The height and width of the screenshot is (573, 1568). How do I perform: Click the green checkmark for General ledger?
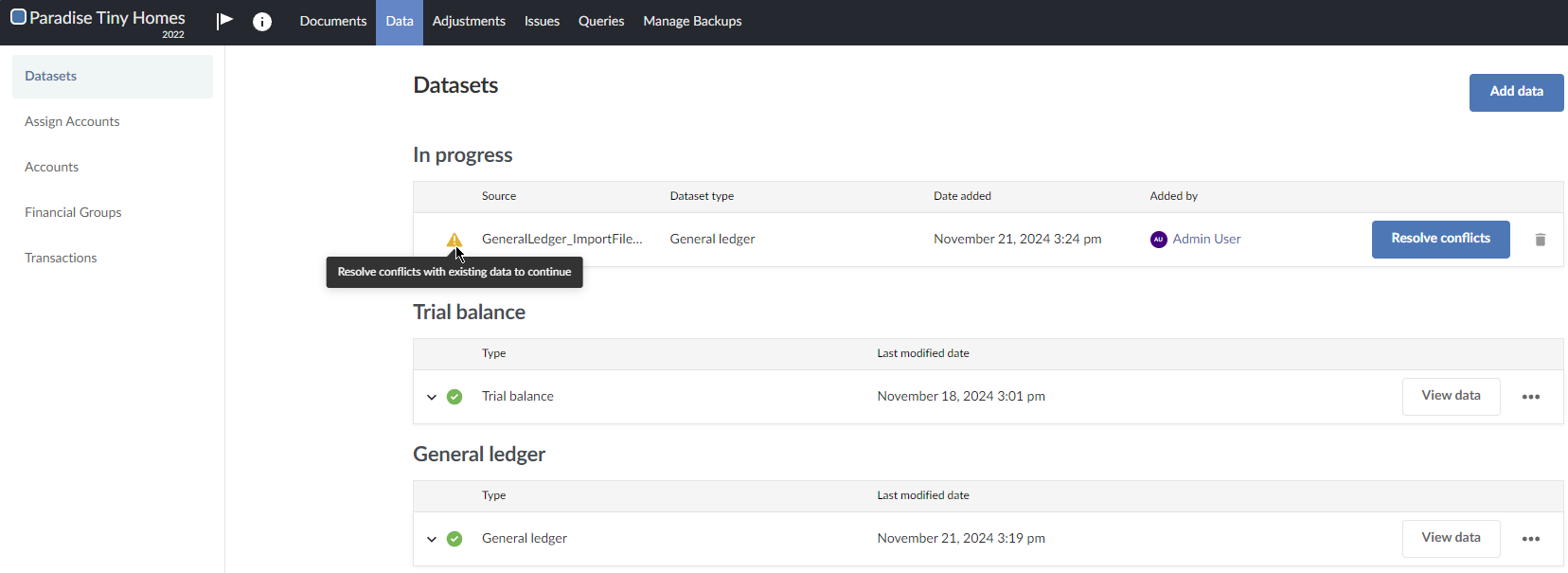(454, 539)
